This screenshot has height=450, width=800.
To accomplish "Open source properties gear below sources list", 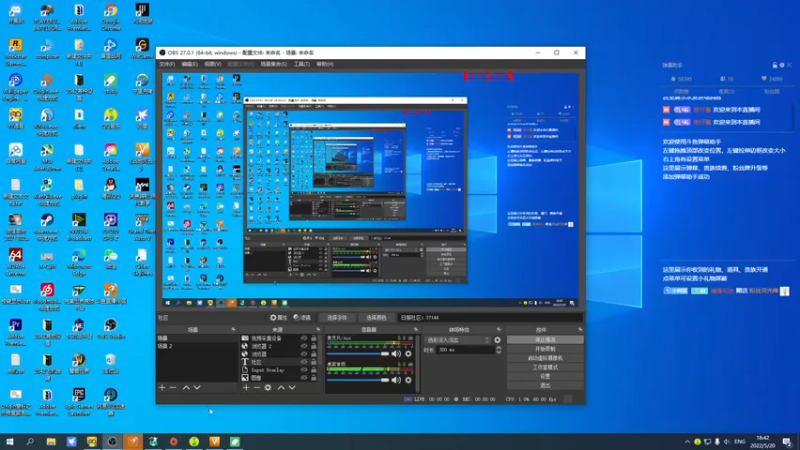I will click(268, 388).
